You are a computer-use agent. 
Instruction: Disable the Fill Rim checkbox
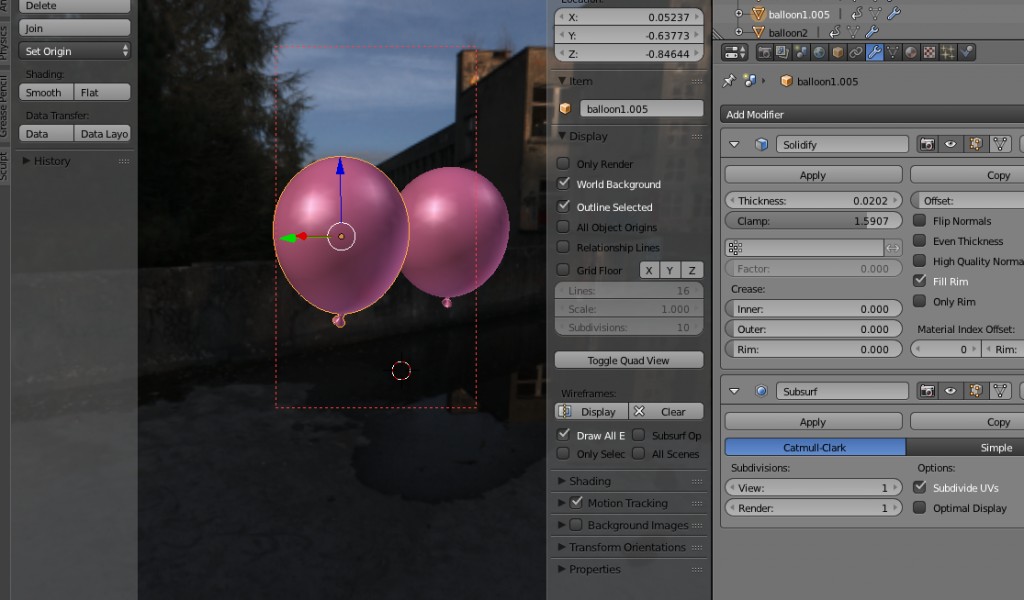(x=920, y=282)
